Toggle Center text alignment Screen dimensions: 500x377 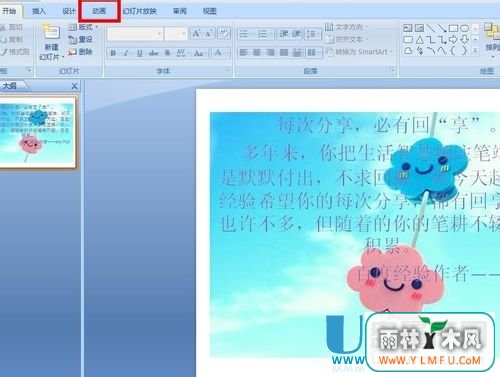(257, 53)
